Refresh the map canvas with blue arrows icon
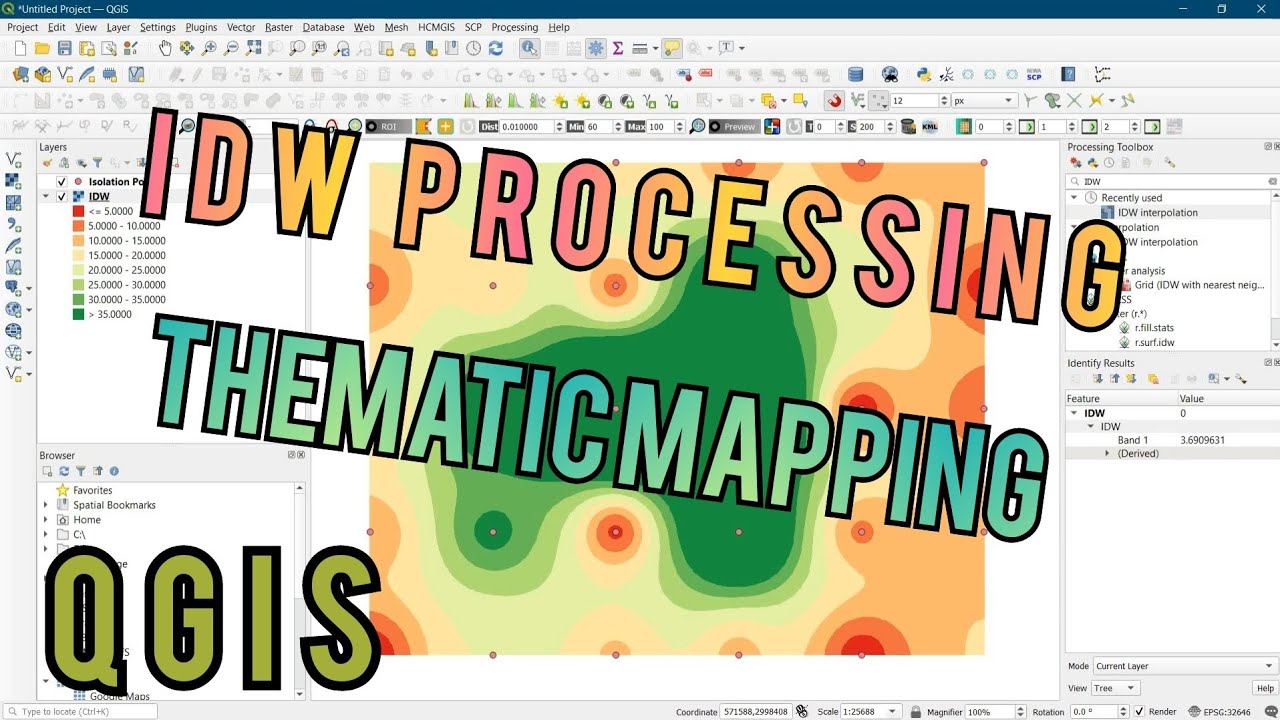Image resolution: width=1280 pixels, height=720 pixels. [495, 48]
